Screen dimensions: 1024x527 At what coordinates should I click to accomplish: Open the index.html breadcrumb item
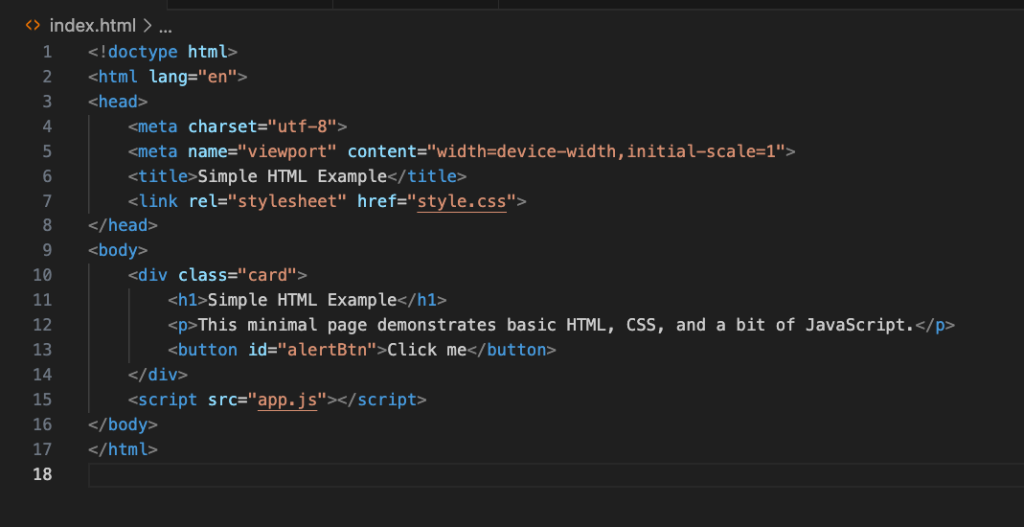click(x=93, y=25)
